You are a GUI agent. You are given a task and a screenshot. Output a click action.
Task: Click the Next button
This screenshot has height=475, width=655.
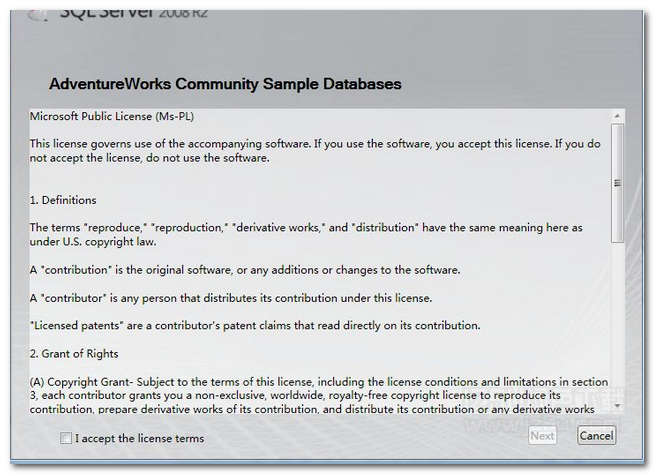(x=542, y=436)
